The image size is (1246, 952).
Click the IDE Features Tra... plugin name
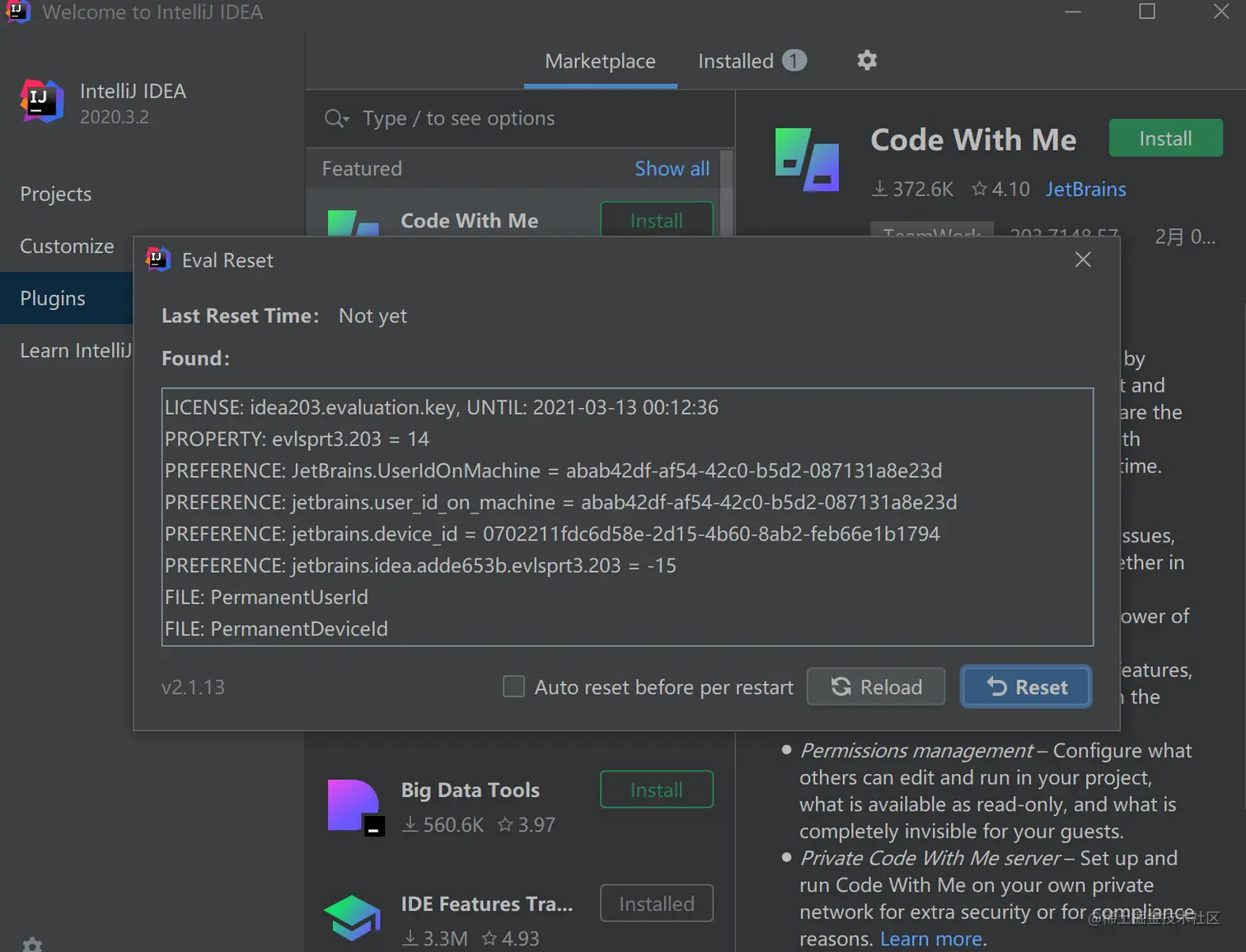point(486,903)
